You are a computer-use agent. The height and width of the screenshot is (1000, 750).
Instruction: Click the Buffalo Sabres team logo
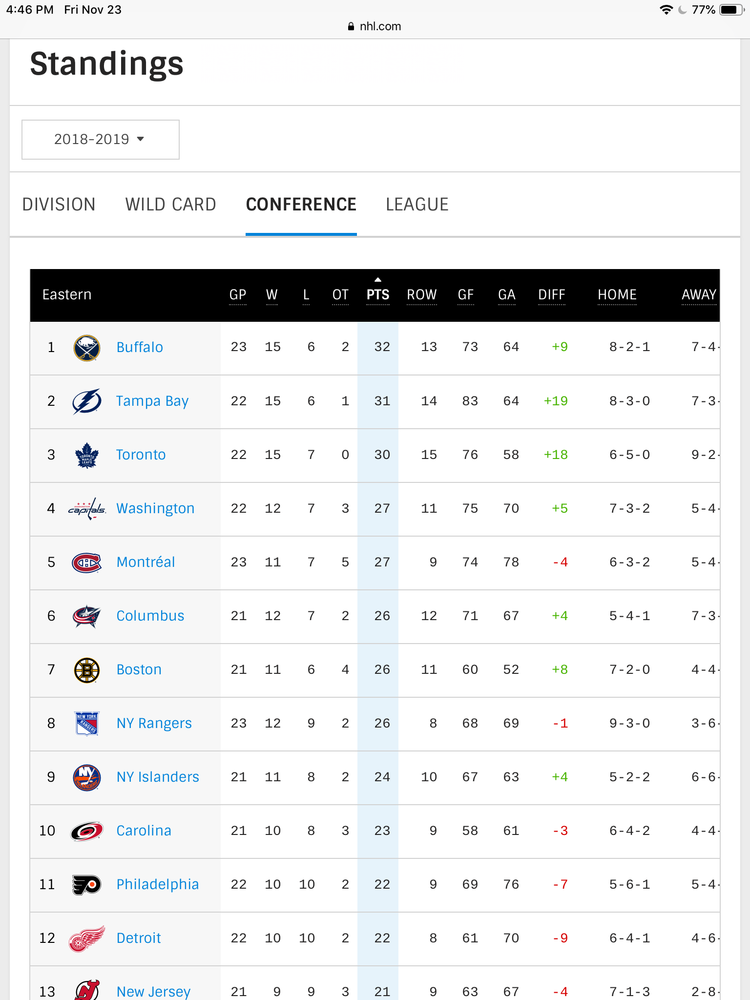tap(86, 348)
